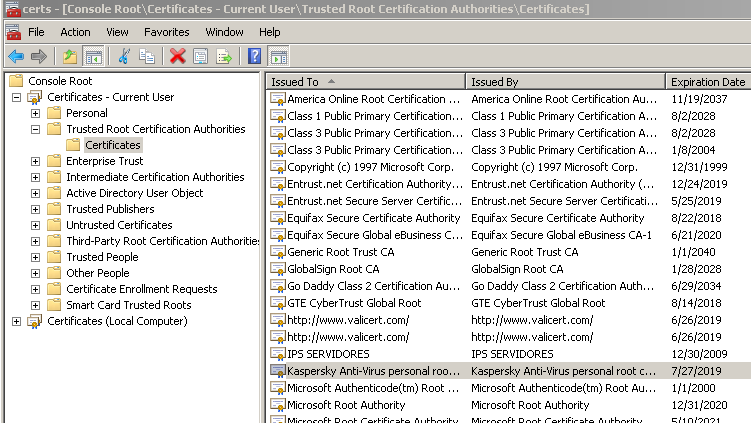751x423 pixels.
Task: Sort by Issued To column header
Action: [366, 82]
